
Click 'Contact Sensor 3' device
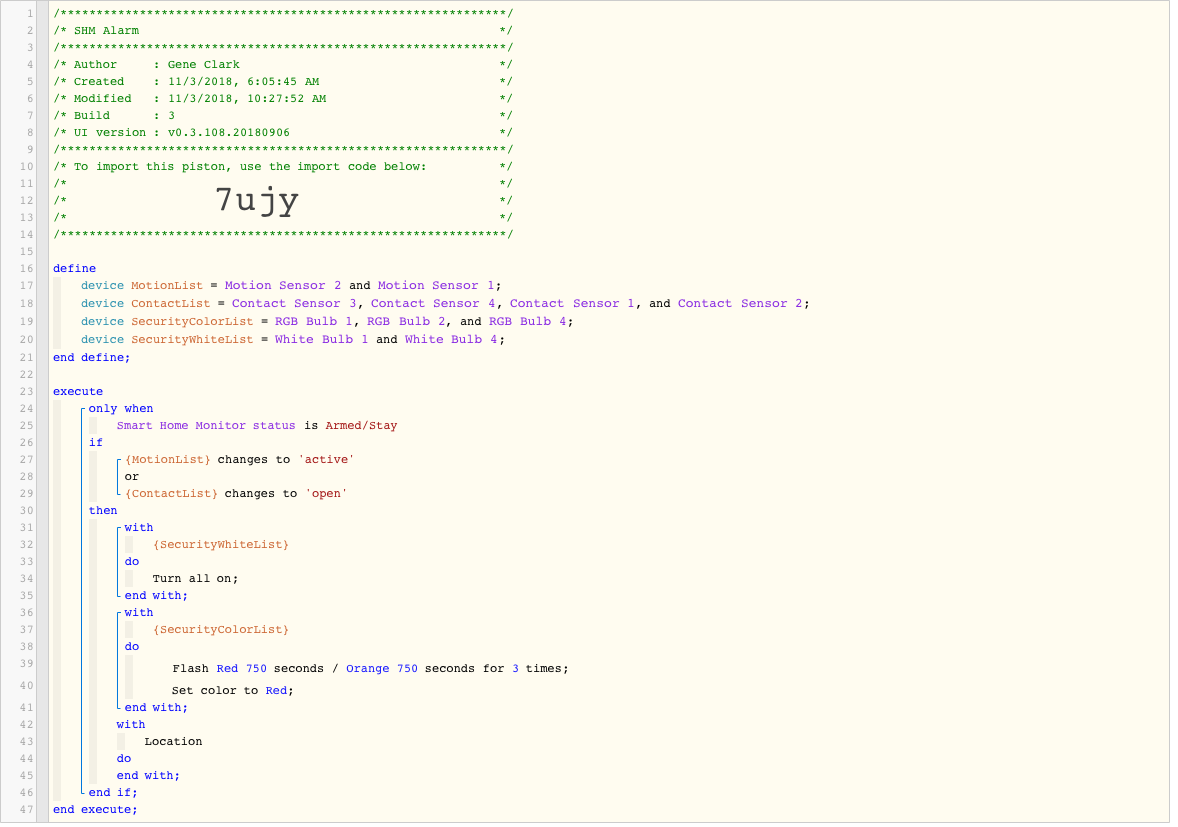point(294,304)
